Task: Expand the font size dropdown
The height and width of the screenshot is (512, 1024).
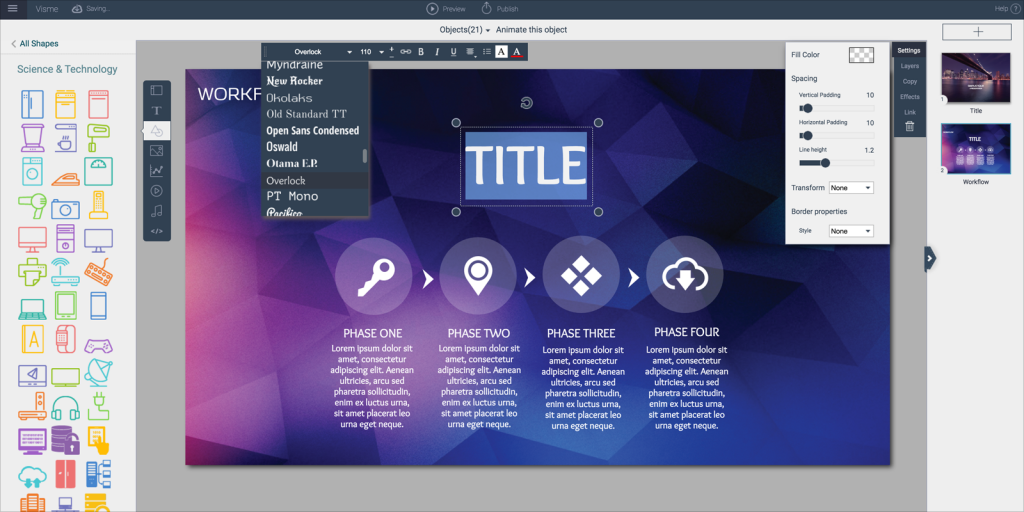Action: (380, 52)
